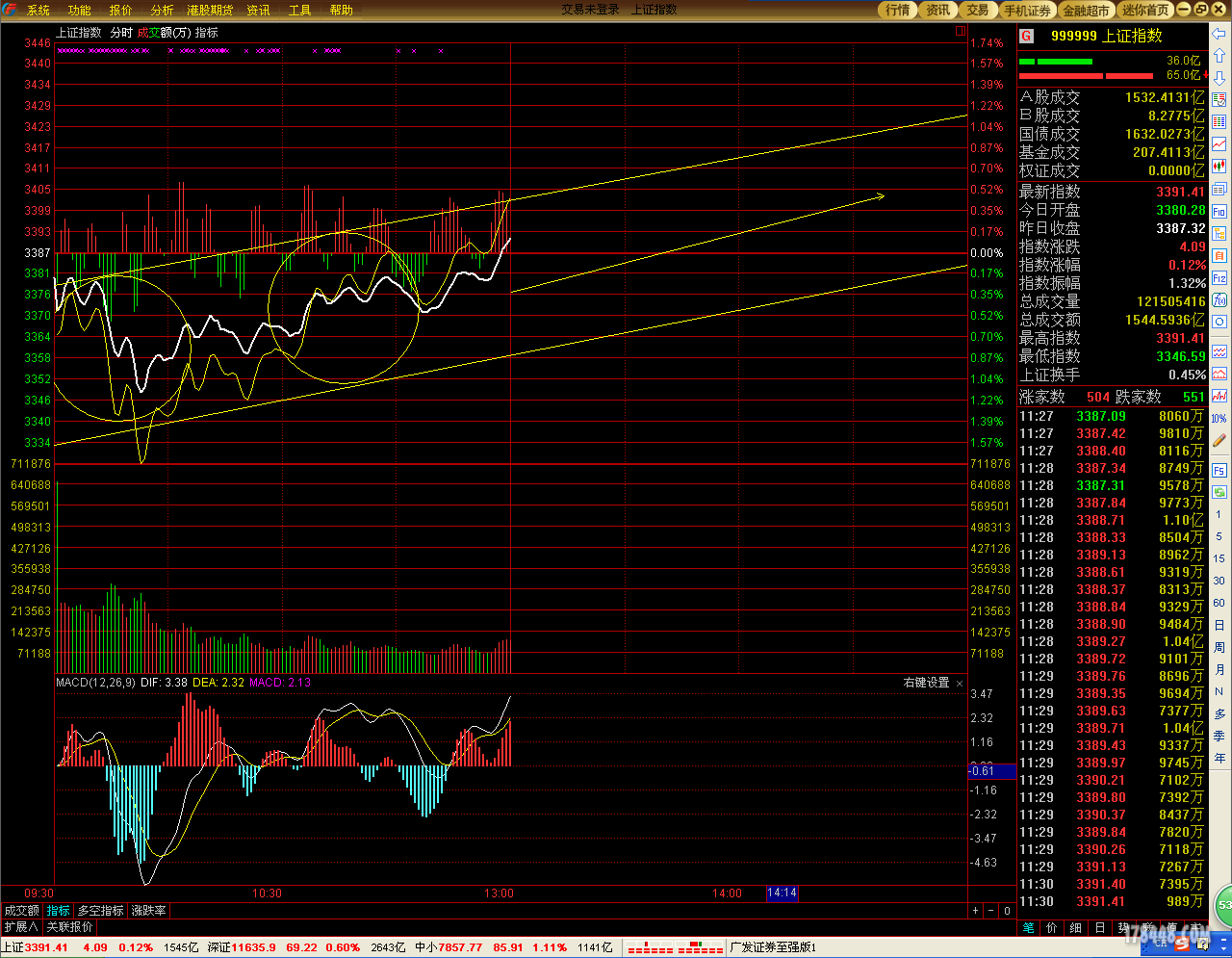Click the 金融超市 button
The width and height of the screenshot is (1232, 958).
pyautogui.click(x=1087, y=10)
